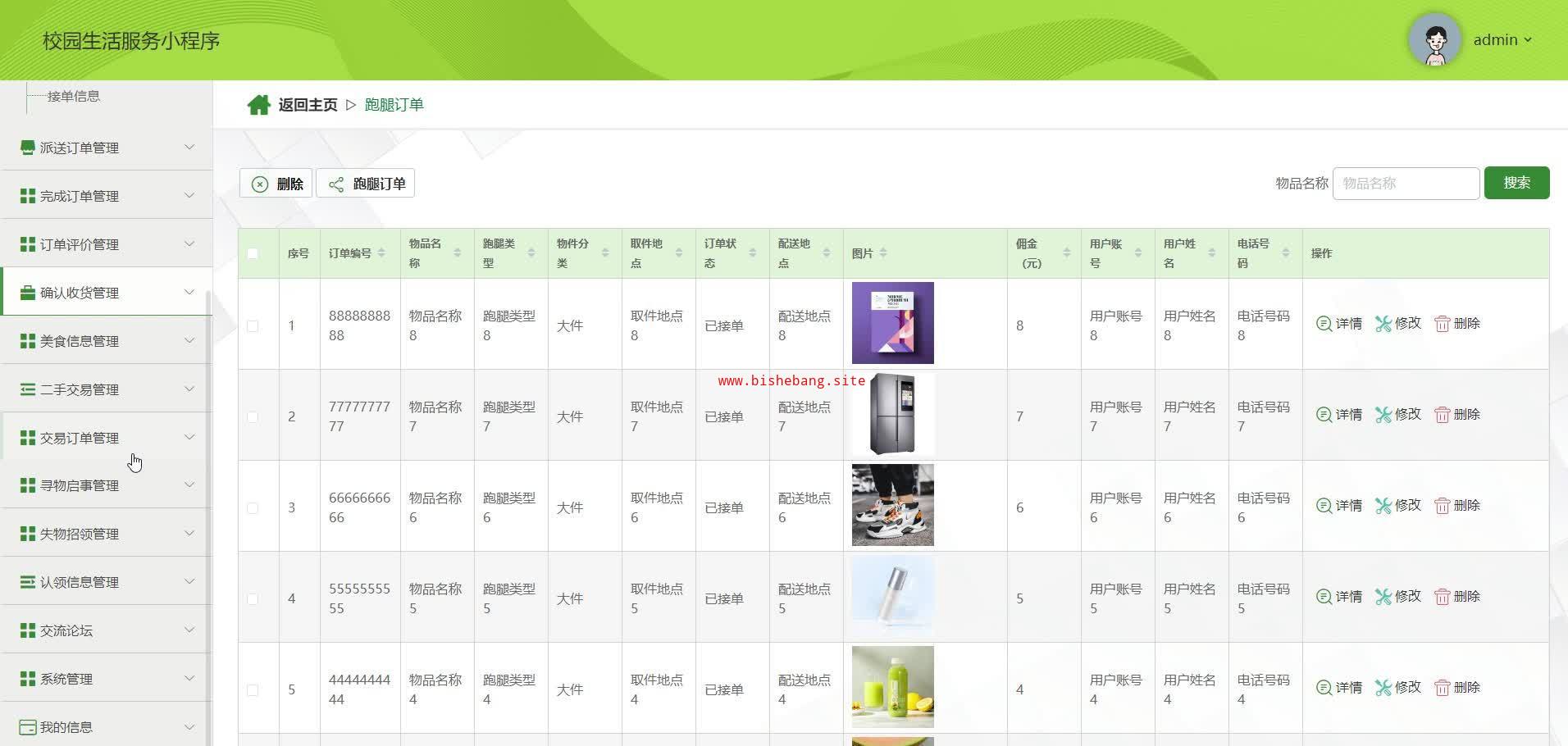Click the admin avatar picture
Image resolution: width=1568 pixels, height=746 pixels.
(x=1434, y=39)
